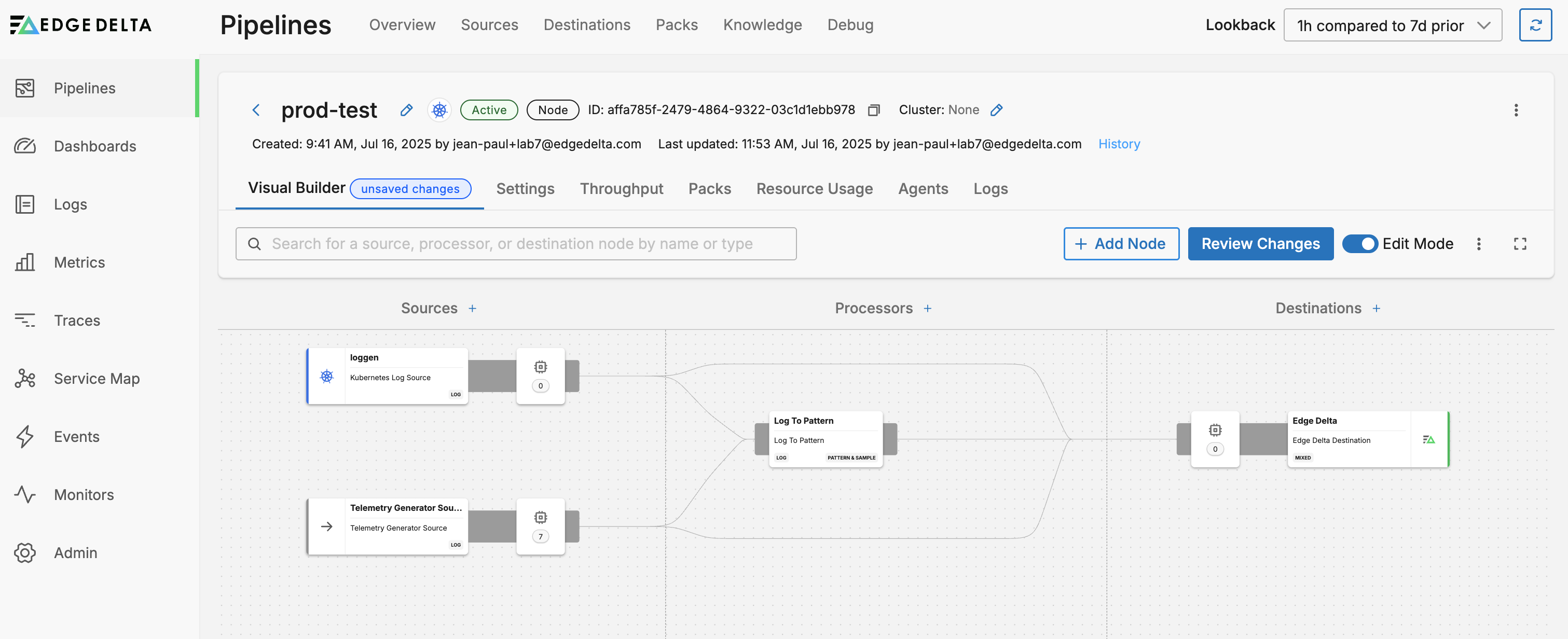Open the Destinations top navigation item
The width and height of the screenshot is (1568, 639).
point(587,25)
